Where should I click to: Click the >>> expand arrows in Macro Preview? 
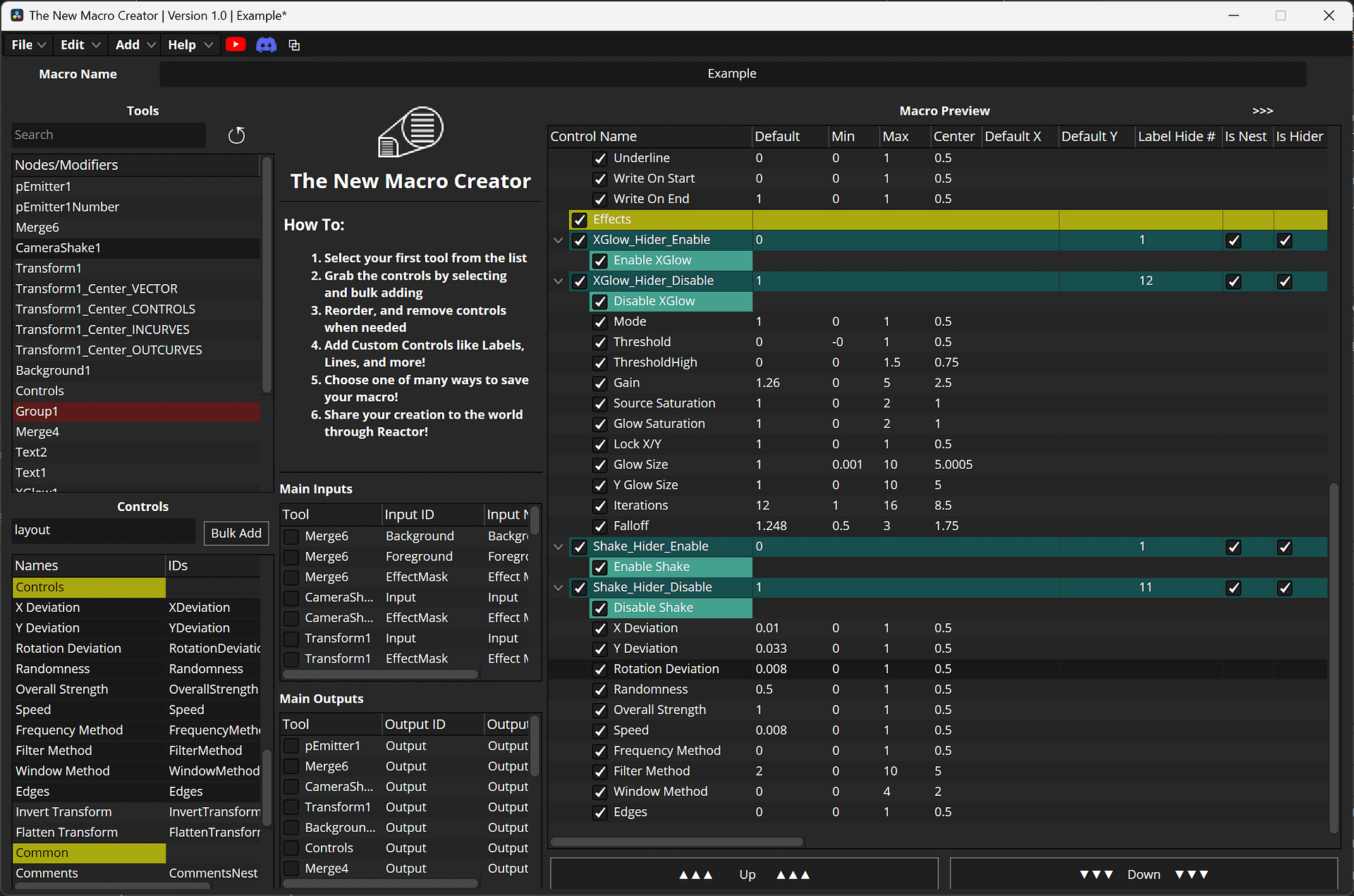1262,111
